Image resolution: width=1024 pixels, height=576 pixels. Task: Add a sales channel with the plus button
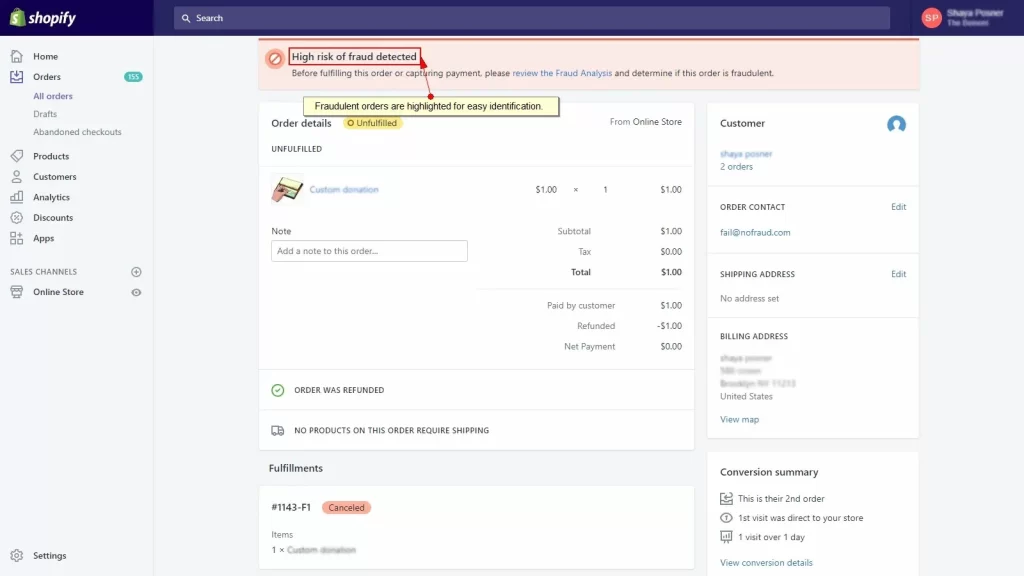[x=137, y=271]
